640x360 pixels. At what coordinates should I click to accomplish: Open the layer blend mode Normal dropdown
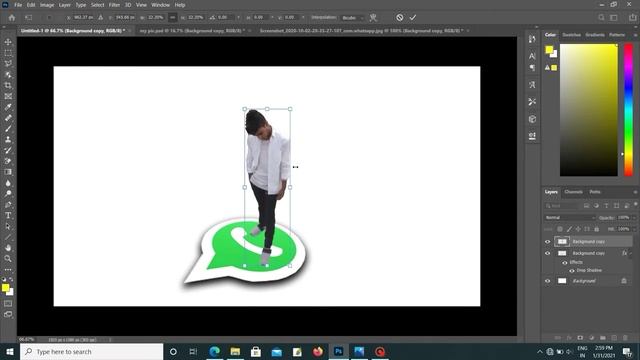pyautogui.click(x=570, y=218)
